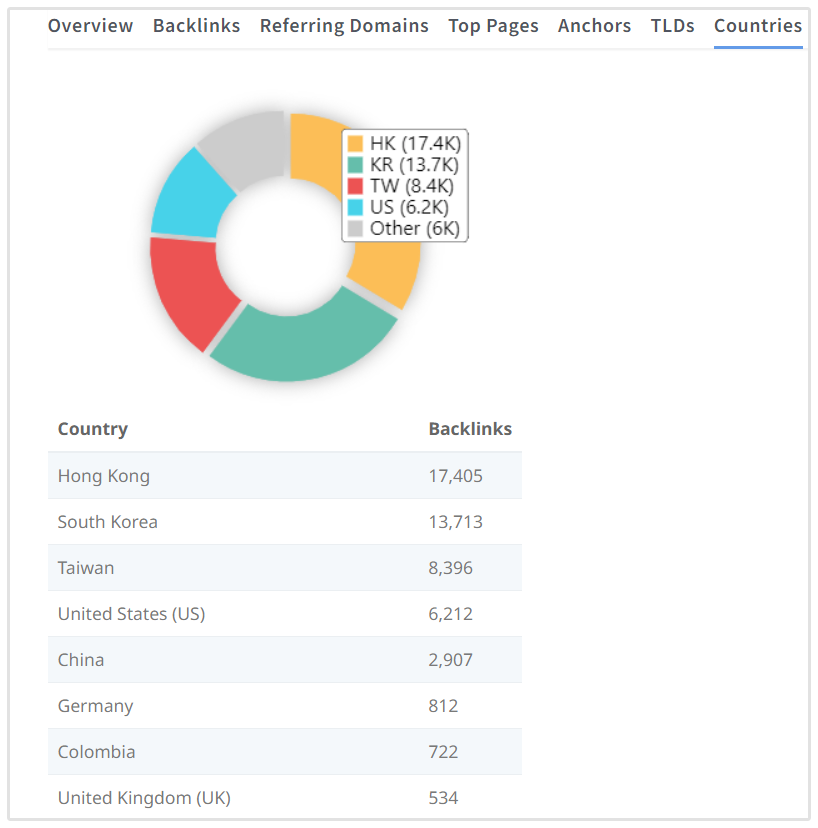The width and height of the screenshot is (818, 828).
Task: Click the Backlinks column header
Action: pyautogui.click(x=470, y=429)
